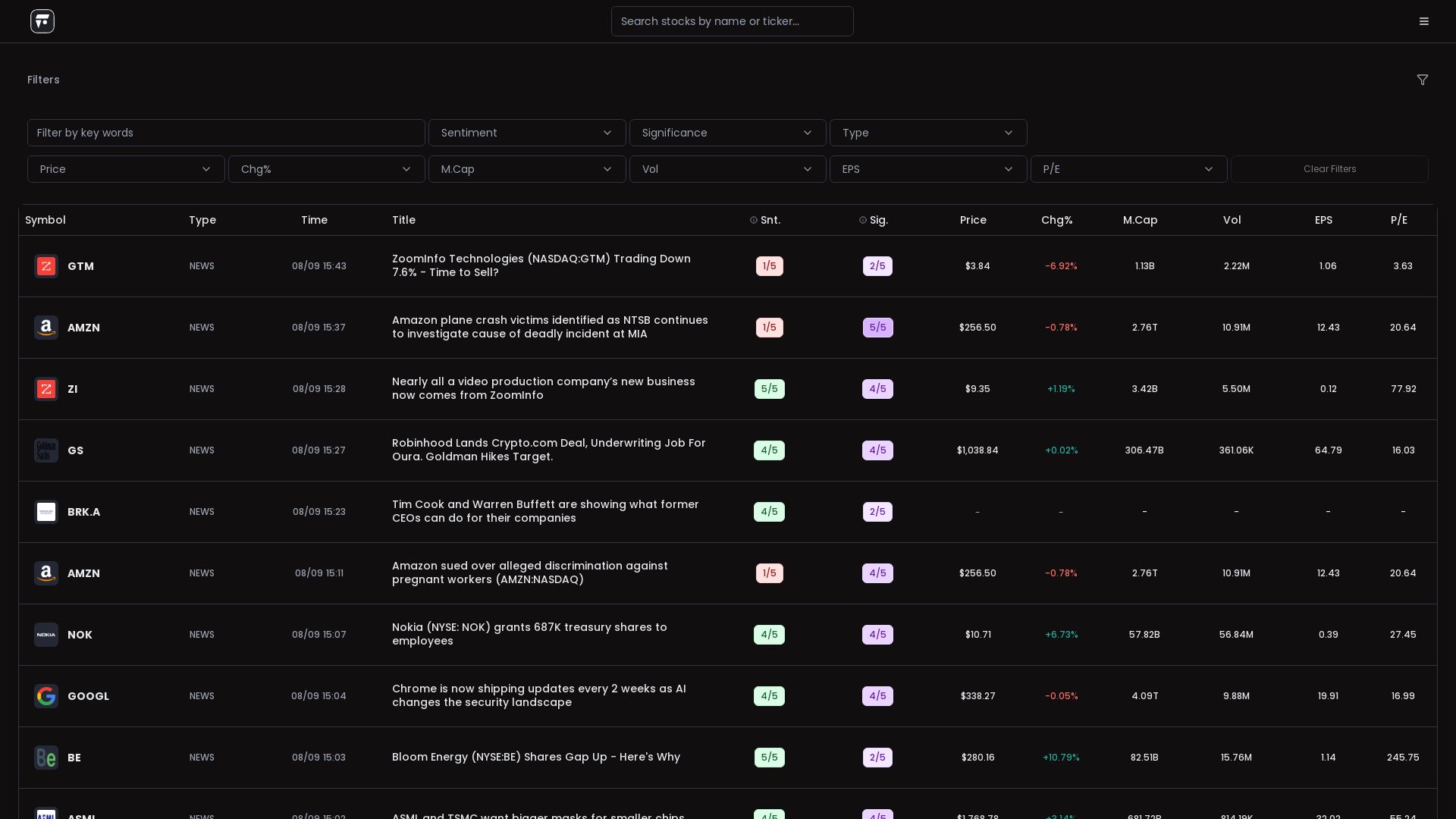Click the BRK.A company logo icon
The width and height of the screenshot is (1456, 819).
(x=46, y=512)
